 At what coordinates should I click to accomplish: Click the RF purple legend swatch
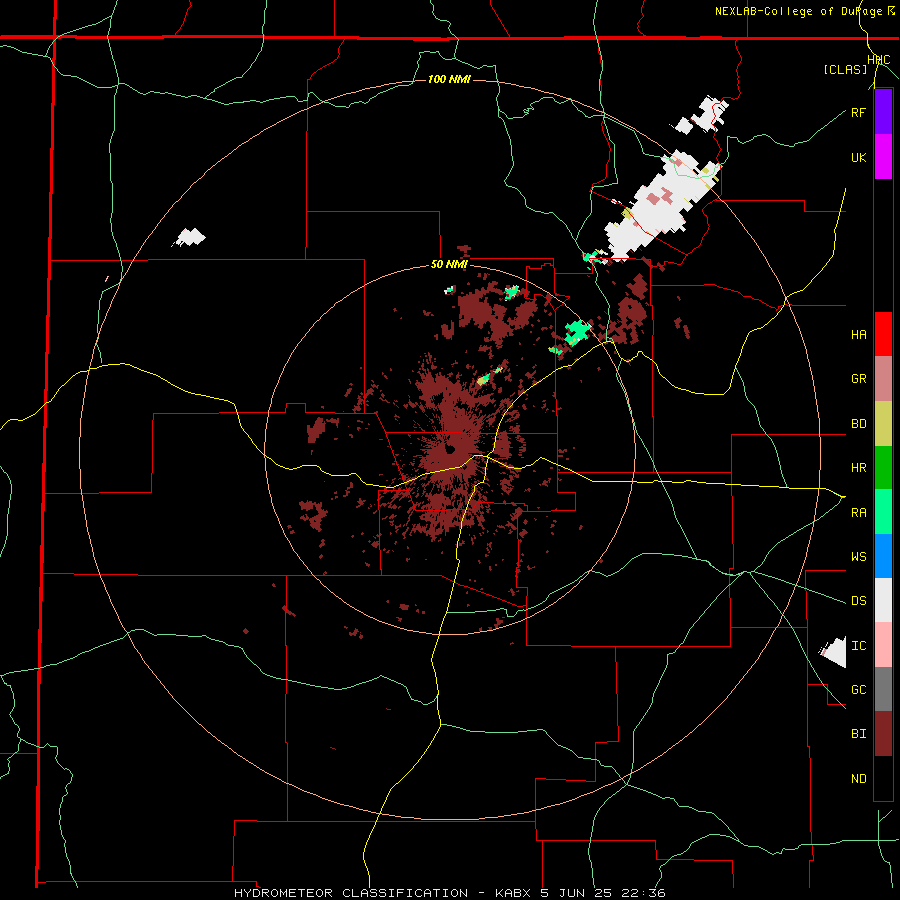[x=883, y=112]
